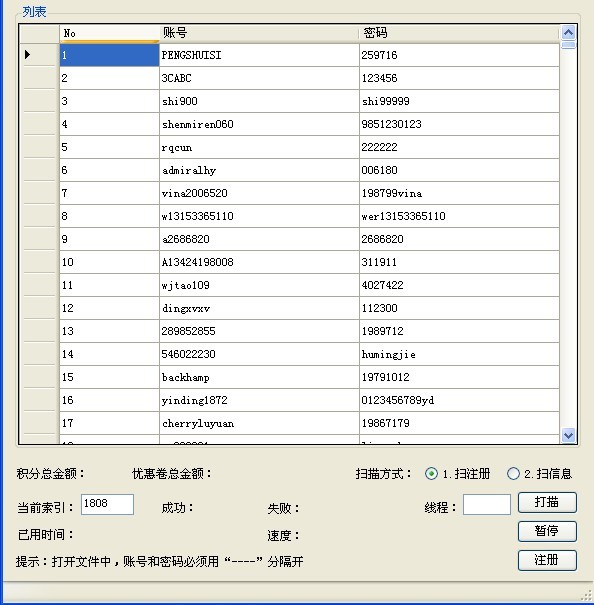Image resolution: width=594 pixels, height=605 pixels.
Task: Select password cell 0123456789yd
Action: pos(459,400)
